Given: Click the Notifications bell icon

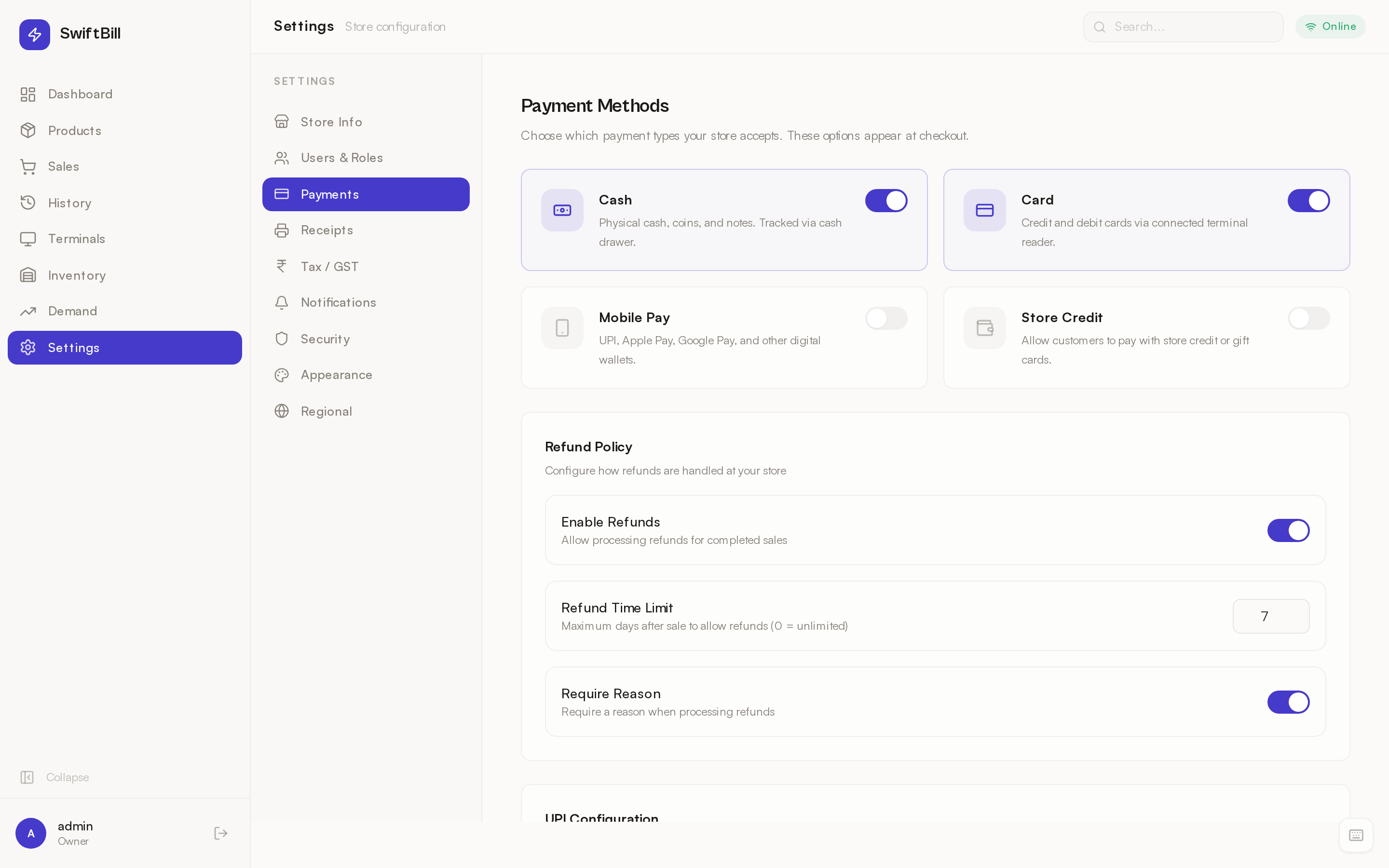Looking at the screenshot, I should coord(281,302).
